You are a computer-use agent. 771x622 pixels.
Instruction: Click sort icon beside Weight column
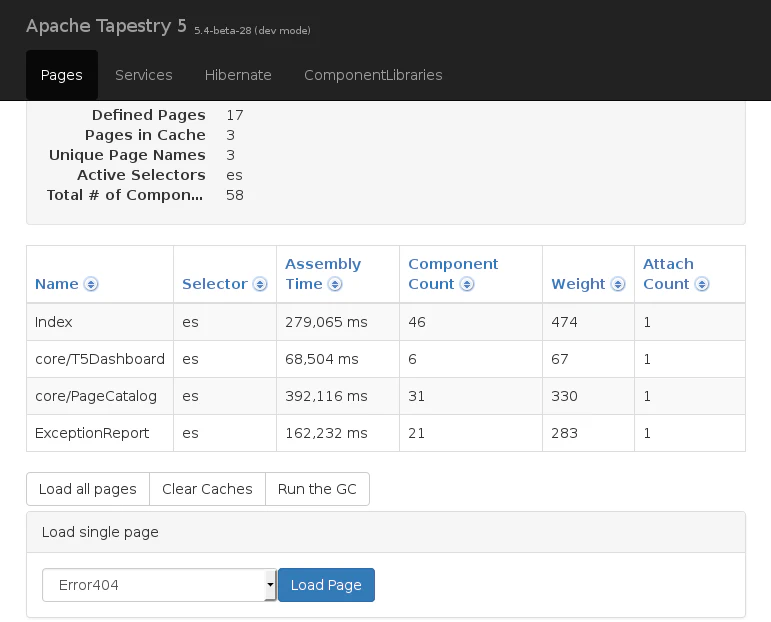[618, 284]
